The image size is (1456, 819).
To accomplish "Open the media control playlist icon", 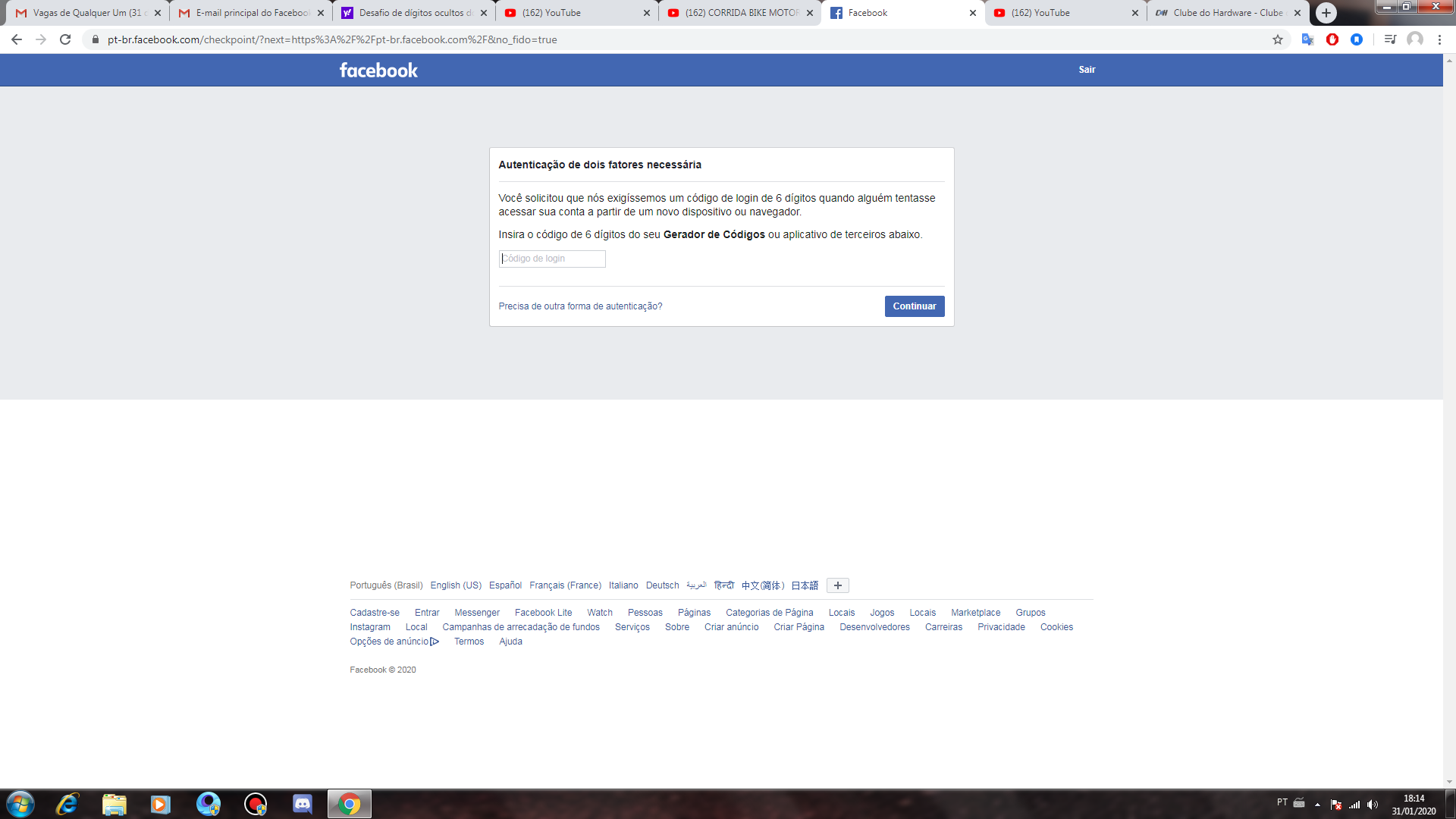I will click(1390, 39).
